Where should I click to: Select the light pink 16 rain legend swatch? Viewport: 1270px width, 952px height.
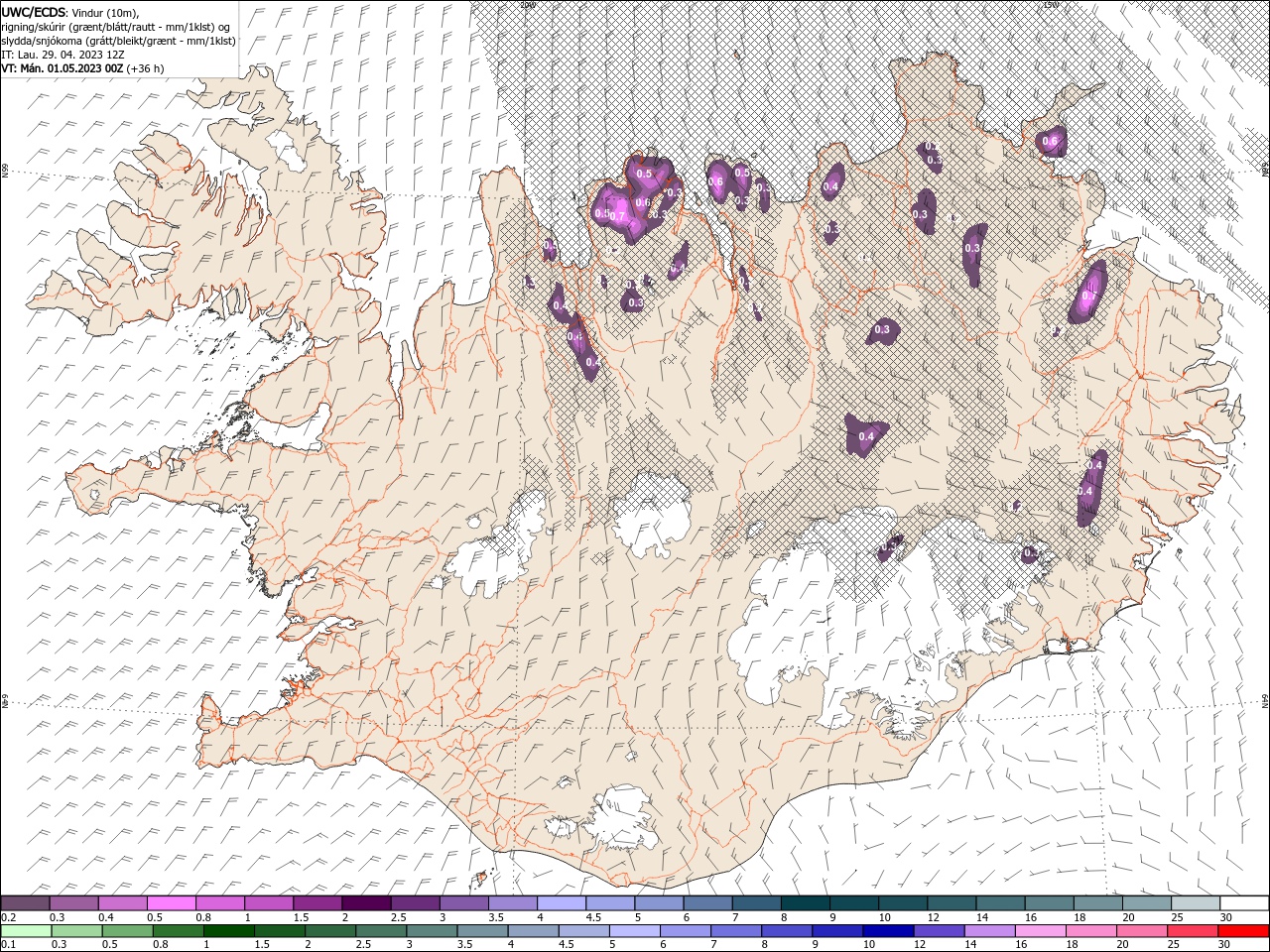coord(1040,930)
